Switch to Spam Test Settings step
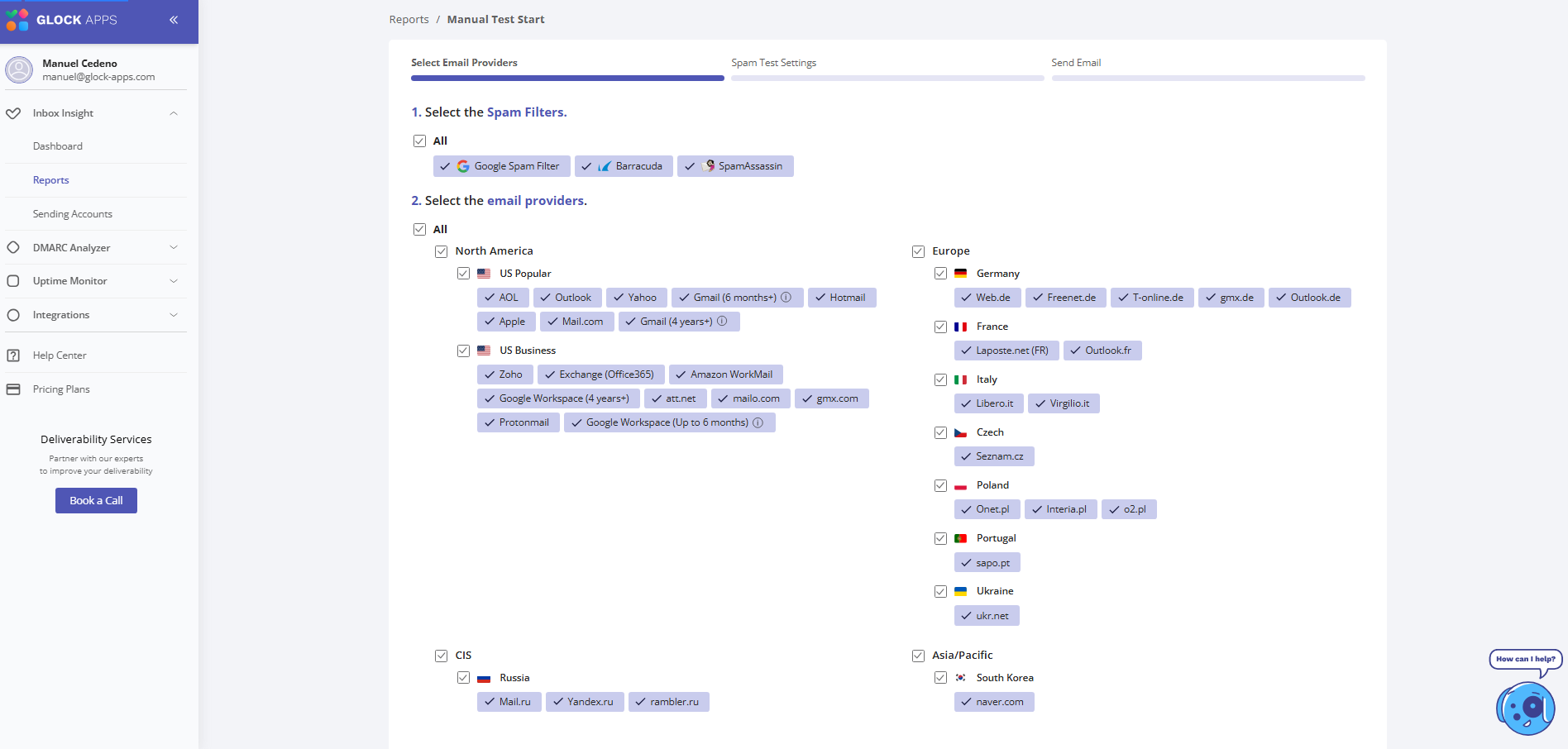 773,63
